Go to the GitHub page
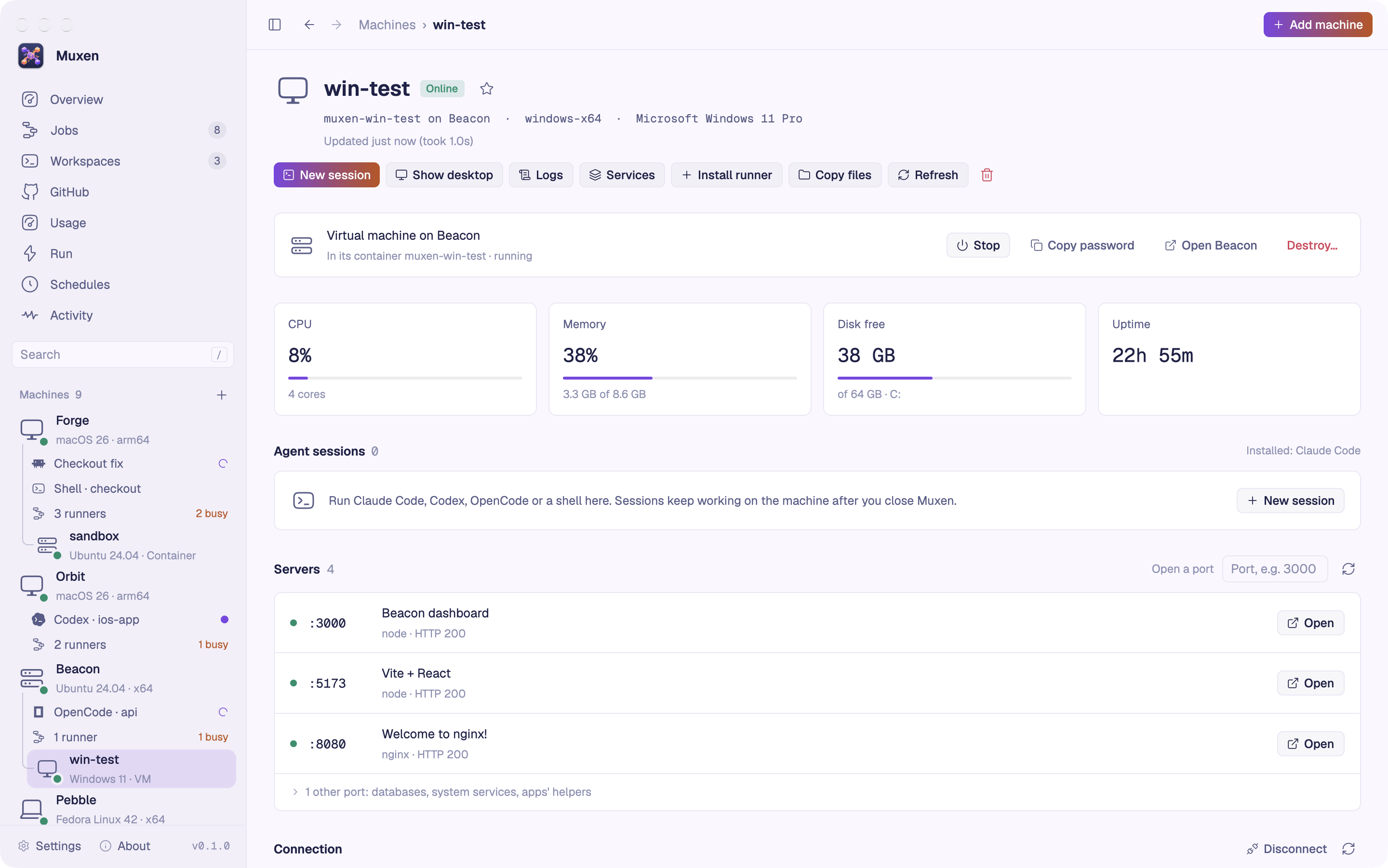The height and width of the screenshot is (868, 1388). [x=123, y=192]
